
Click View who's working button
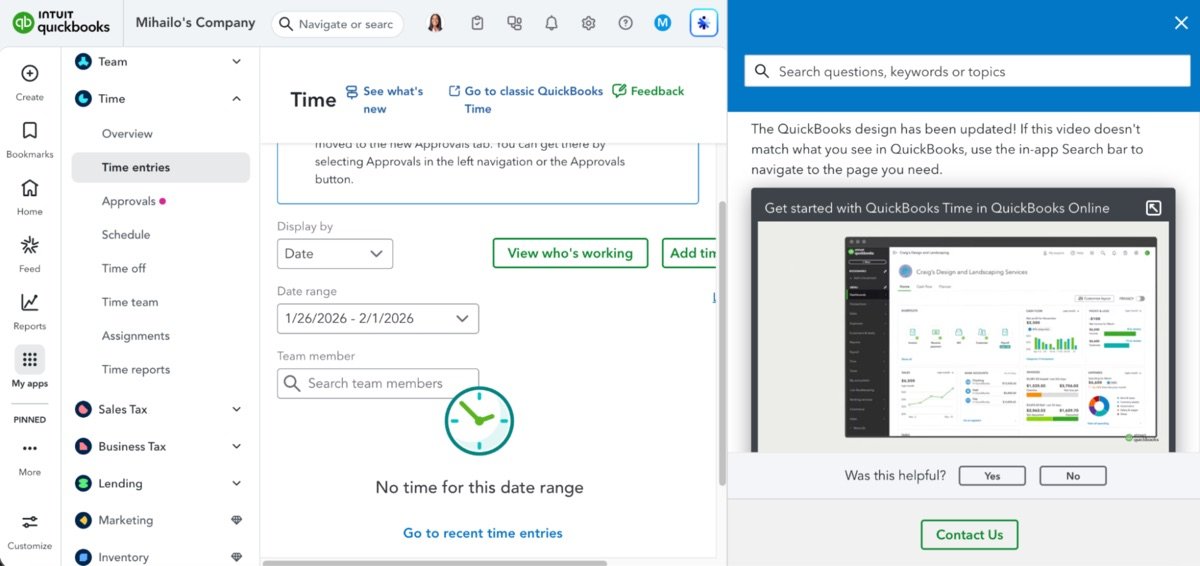570,253
